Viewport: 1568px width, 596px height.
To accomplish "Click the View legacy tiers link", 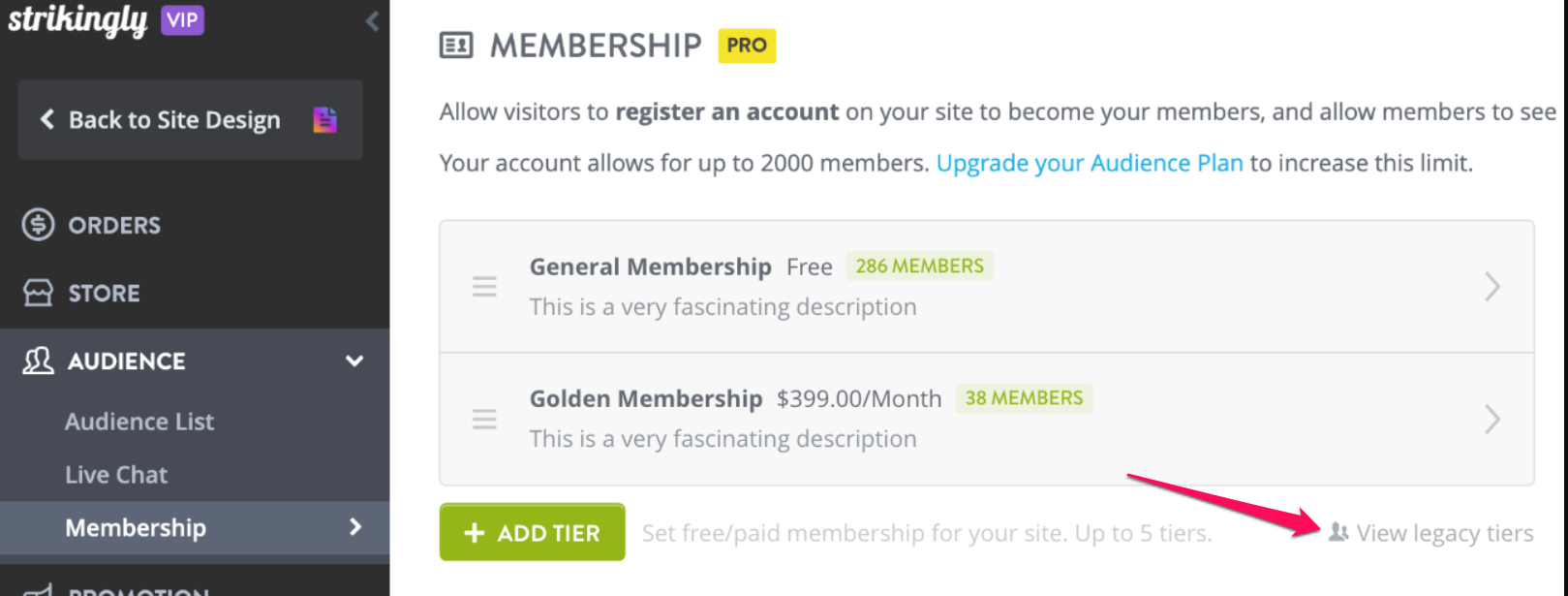I will coord(1445,533).
